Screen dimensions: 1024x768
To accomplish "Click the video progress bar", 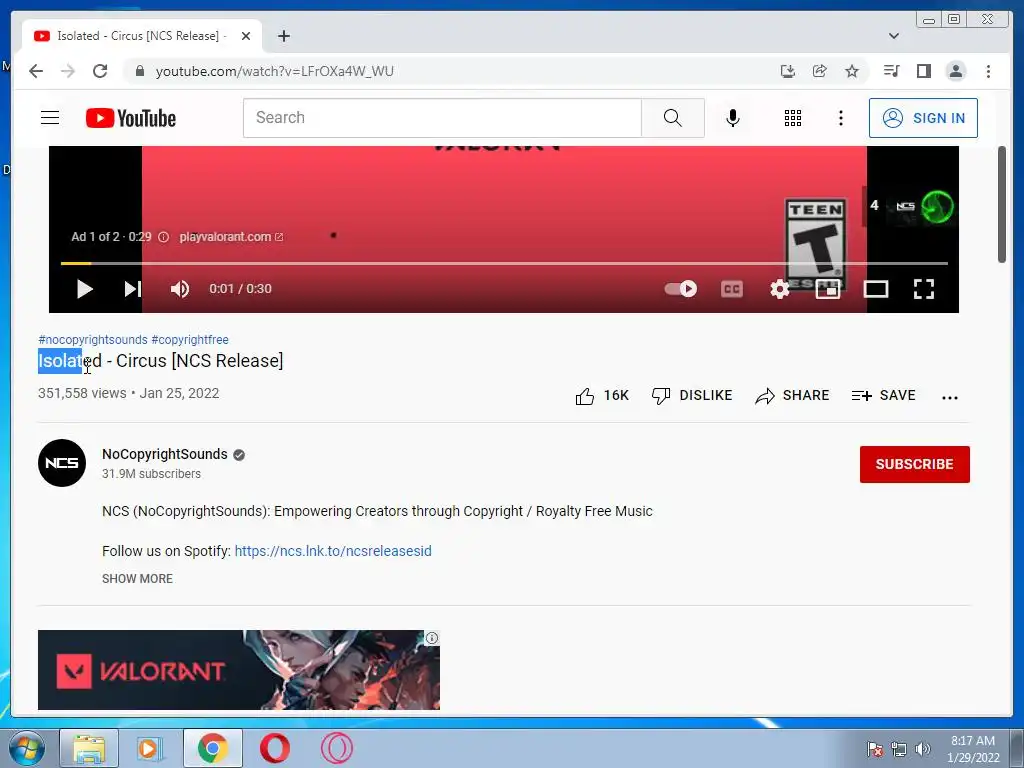I will click(x=504, y=263).
